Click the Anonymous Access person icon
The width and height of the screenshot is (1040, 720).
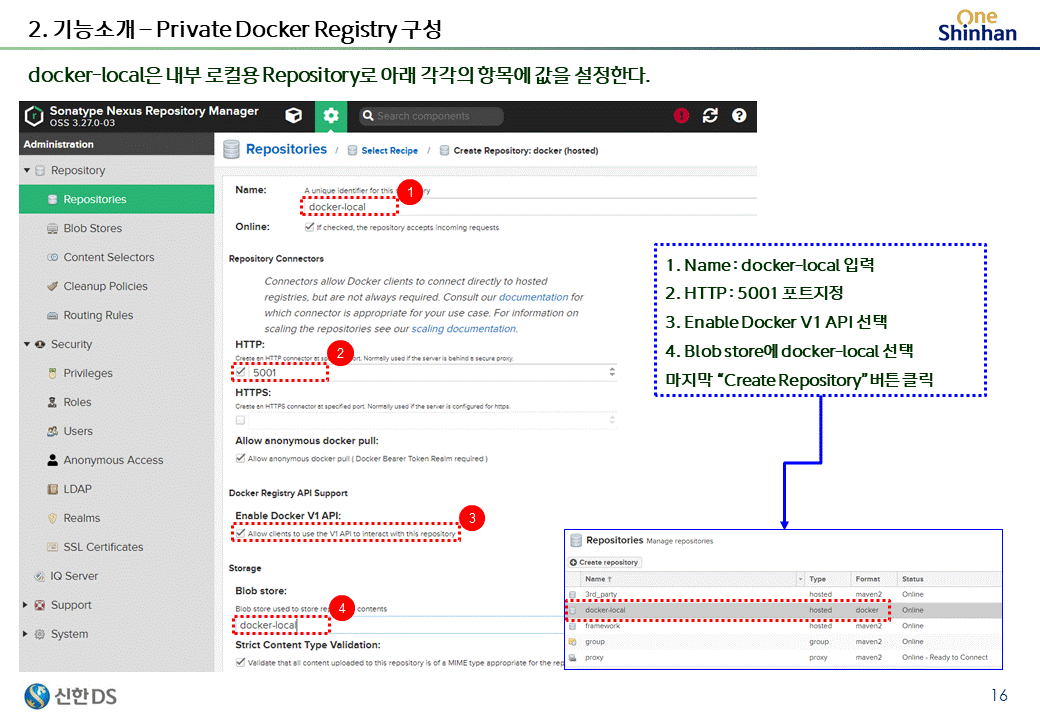pos(52,460)
